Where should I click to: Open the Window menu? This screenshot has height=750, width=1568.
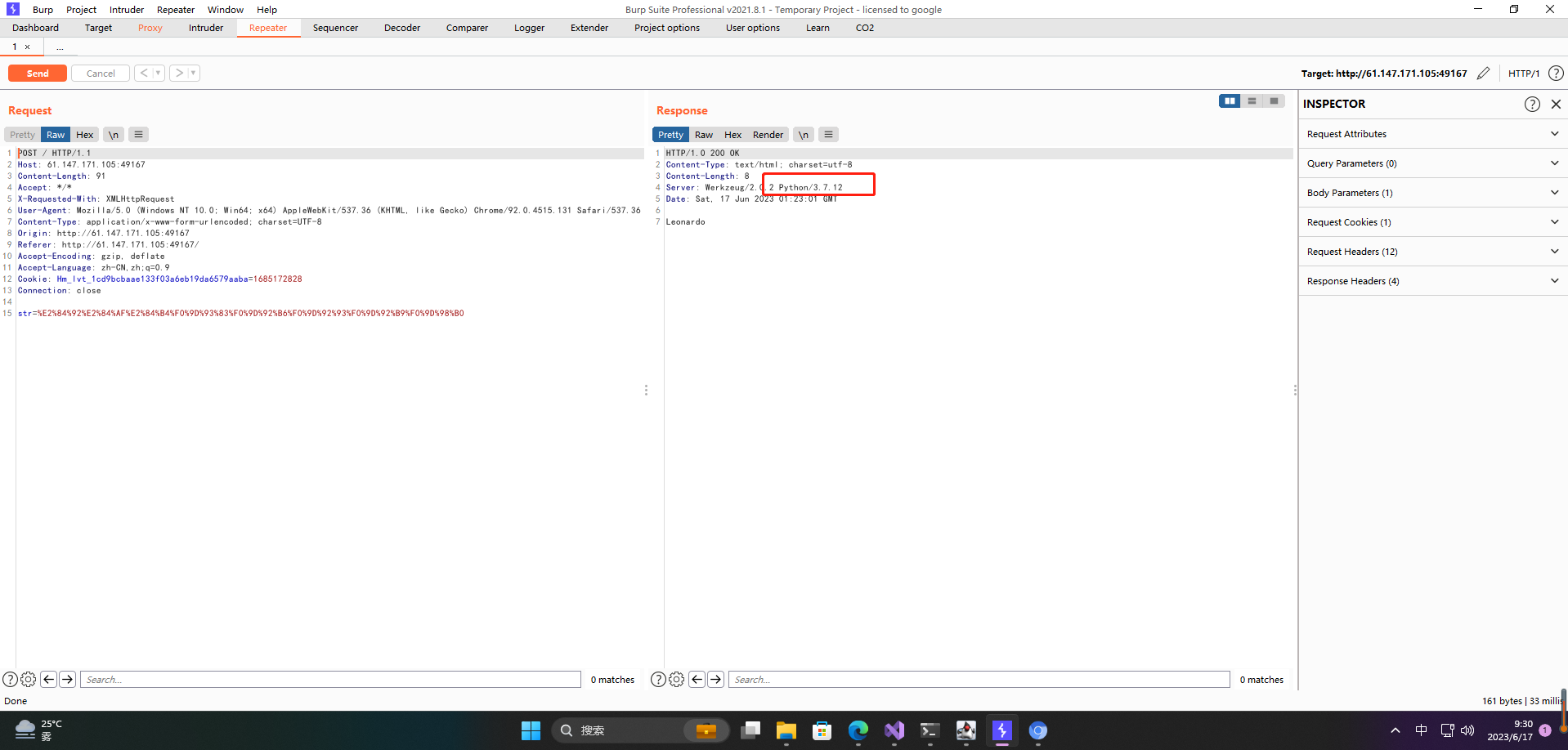pyautogui.click(x=226, y=10)
